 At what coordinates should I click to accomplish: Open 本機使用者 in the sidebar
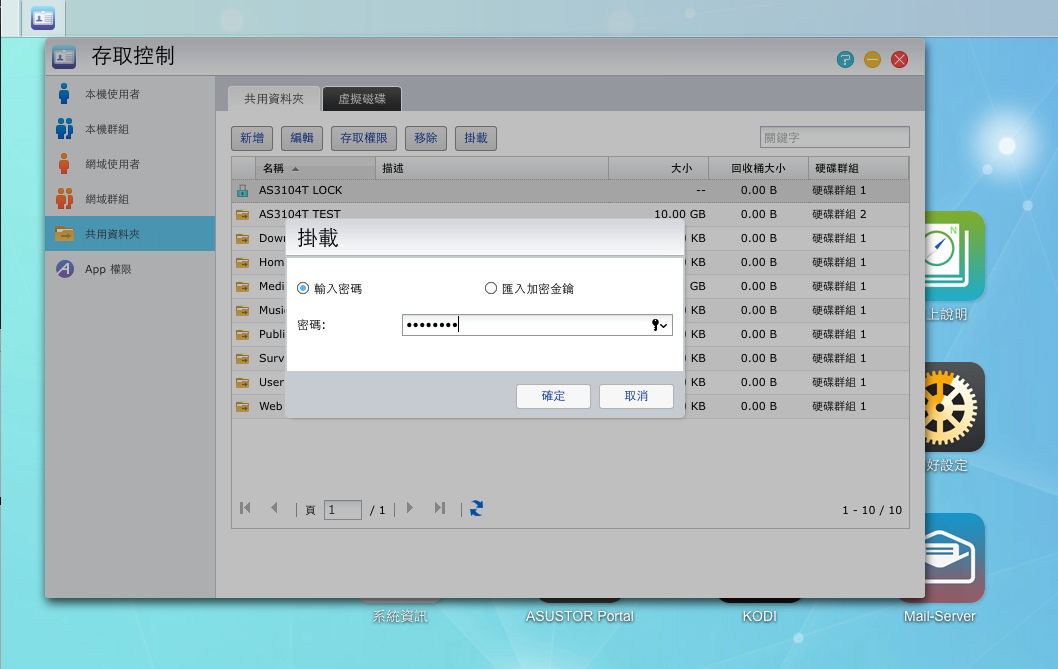tap(130, 94)
